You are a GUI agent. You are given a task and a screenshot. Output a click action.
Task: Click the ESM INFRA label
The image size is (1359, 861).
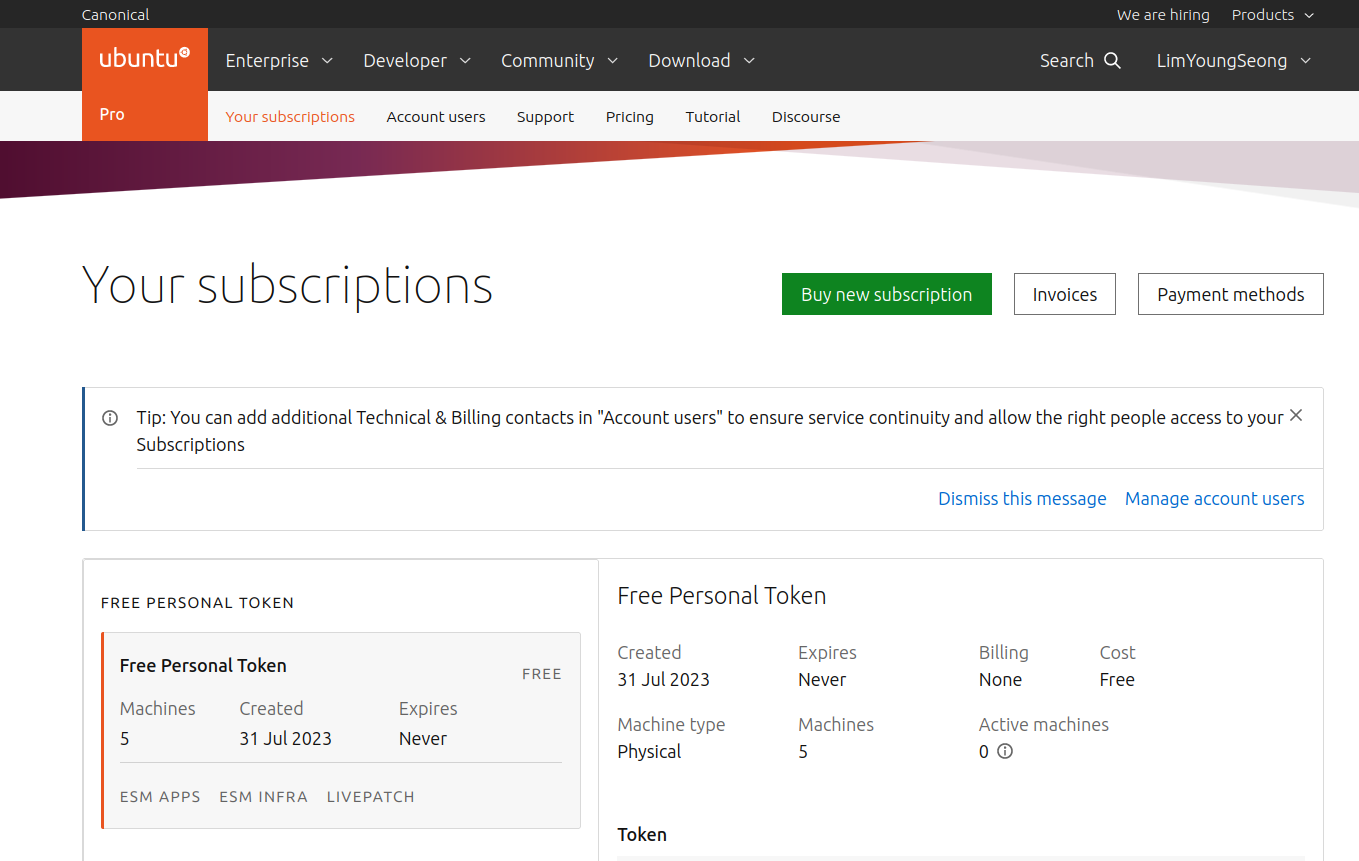[x=264, y=797]
